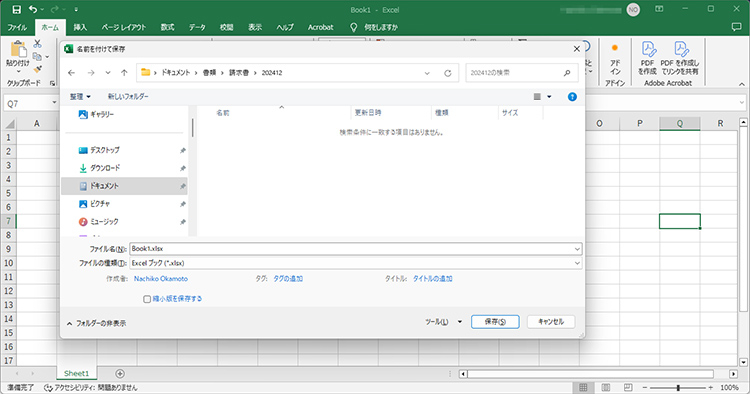Viewport: 750px width, 394px height.
Task: Open the recent locations dropdown arrow
Action: click(108, 73)
